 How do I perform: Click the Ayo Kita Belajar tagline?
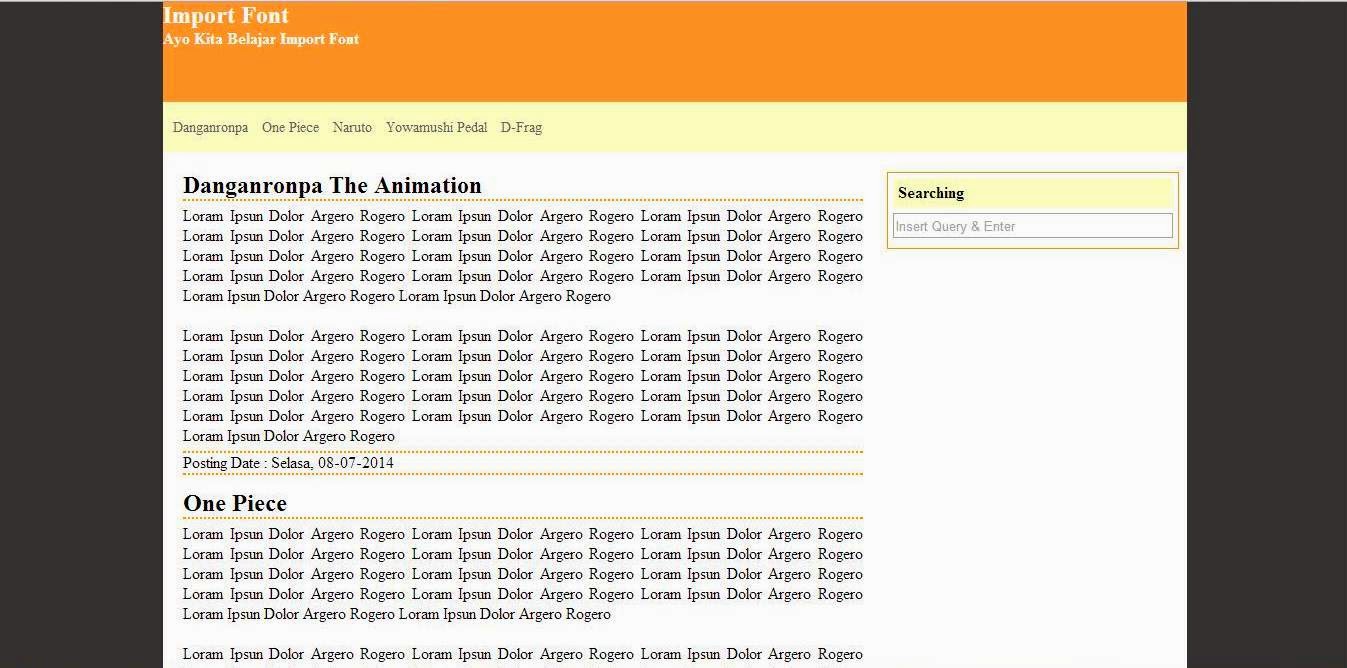pos(261,39)
